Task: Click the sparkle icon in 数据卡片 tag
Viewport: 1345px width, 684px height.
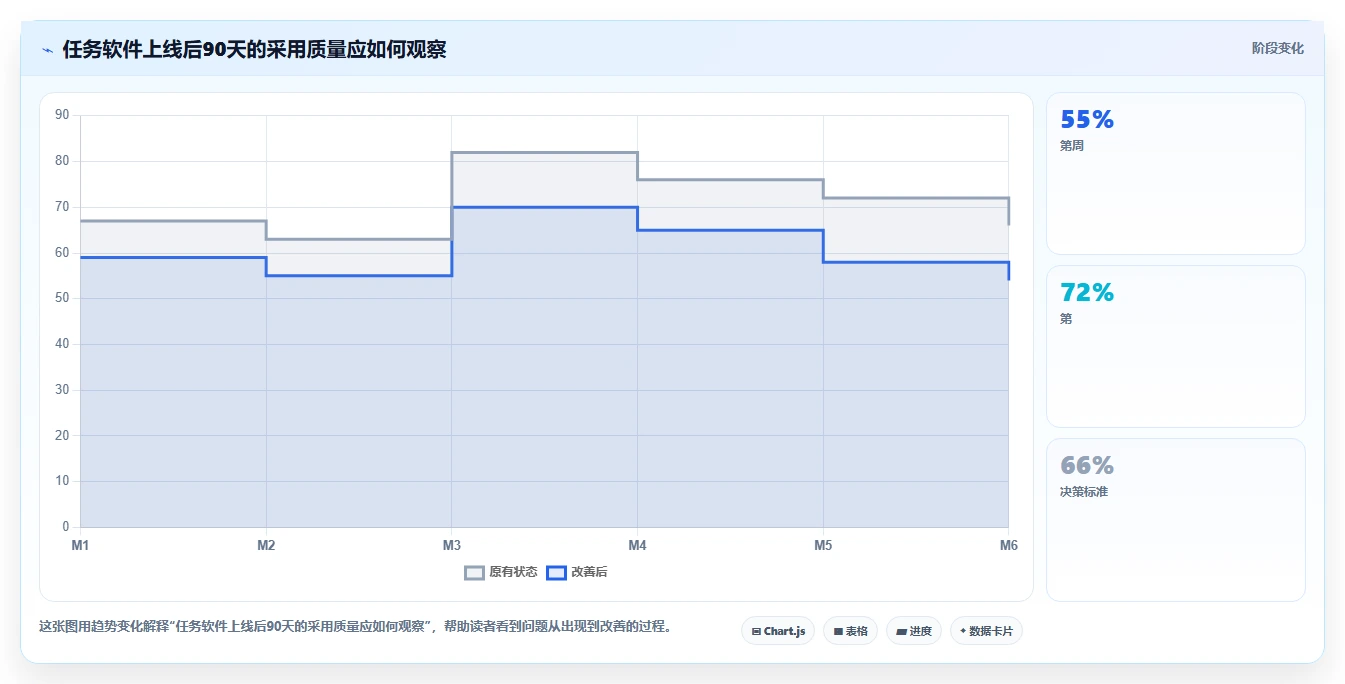Action: 963,631
